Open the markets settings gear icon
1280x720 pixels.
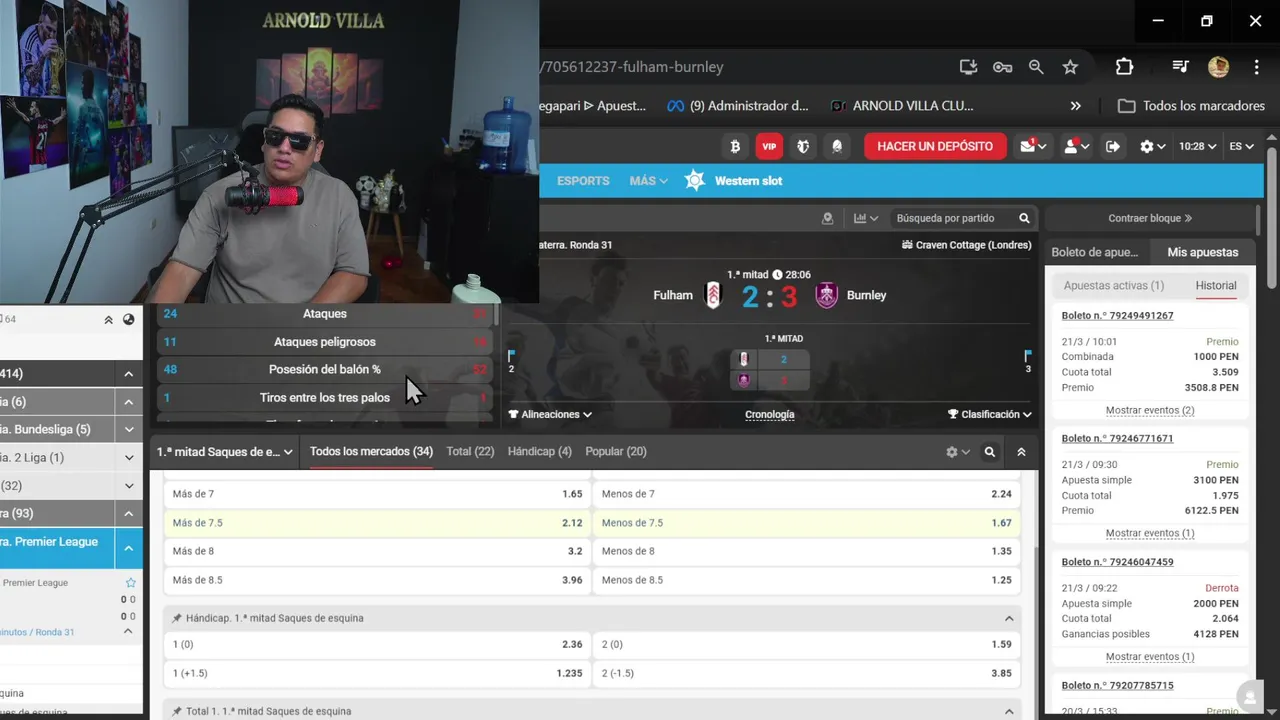pos(957,452)
